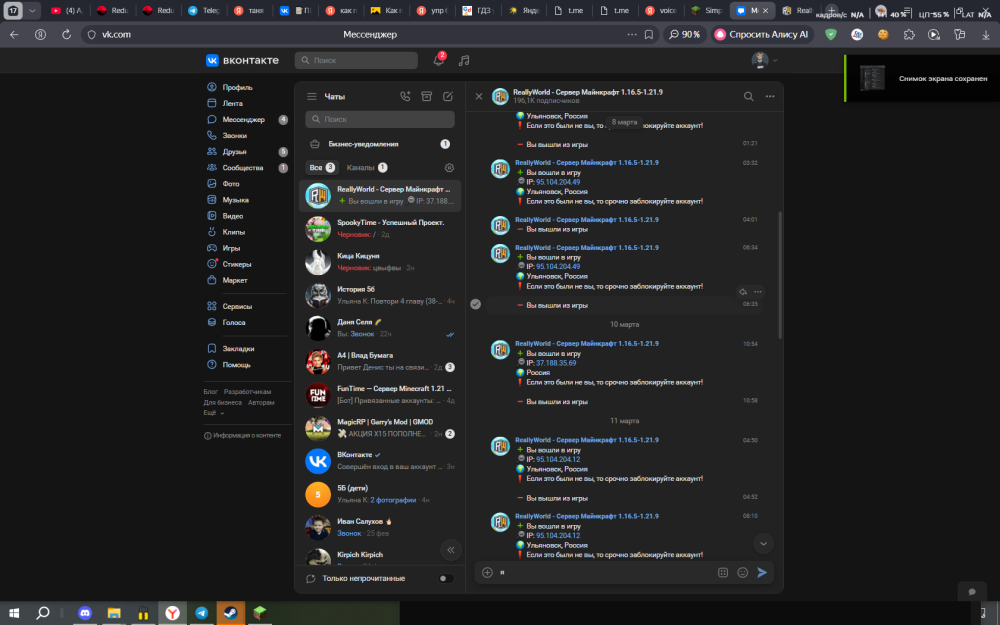
Task: Open the profile avatar dropdown in header
Action: pos(764,60)
